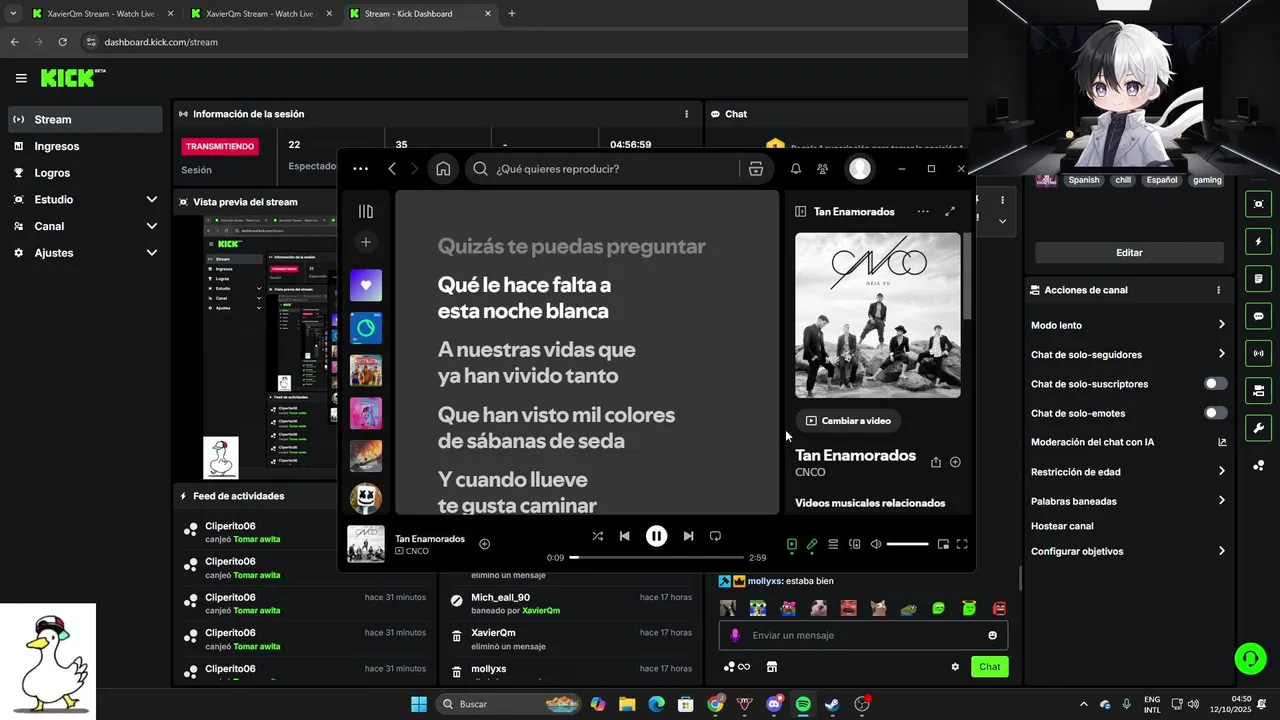1280x720 pixels.
Task: Open the emoji picker in chat
Action: click(992, 635)
